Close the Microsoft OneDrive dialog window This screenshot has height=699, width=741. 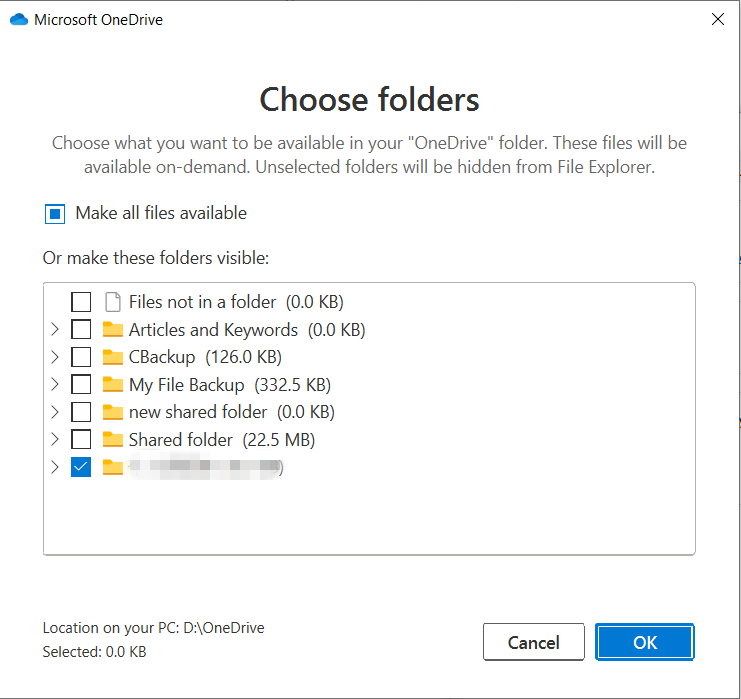pos(717,19)
